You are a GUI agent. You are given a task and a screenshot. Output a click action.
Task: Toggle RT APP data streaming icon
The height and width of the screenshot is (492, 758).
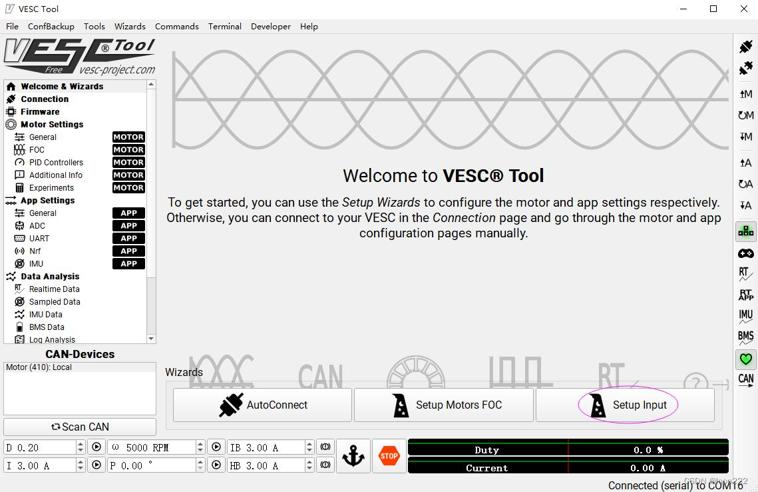pyautogui.click(x=745, y=295)
